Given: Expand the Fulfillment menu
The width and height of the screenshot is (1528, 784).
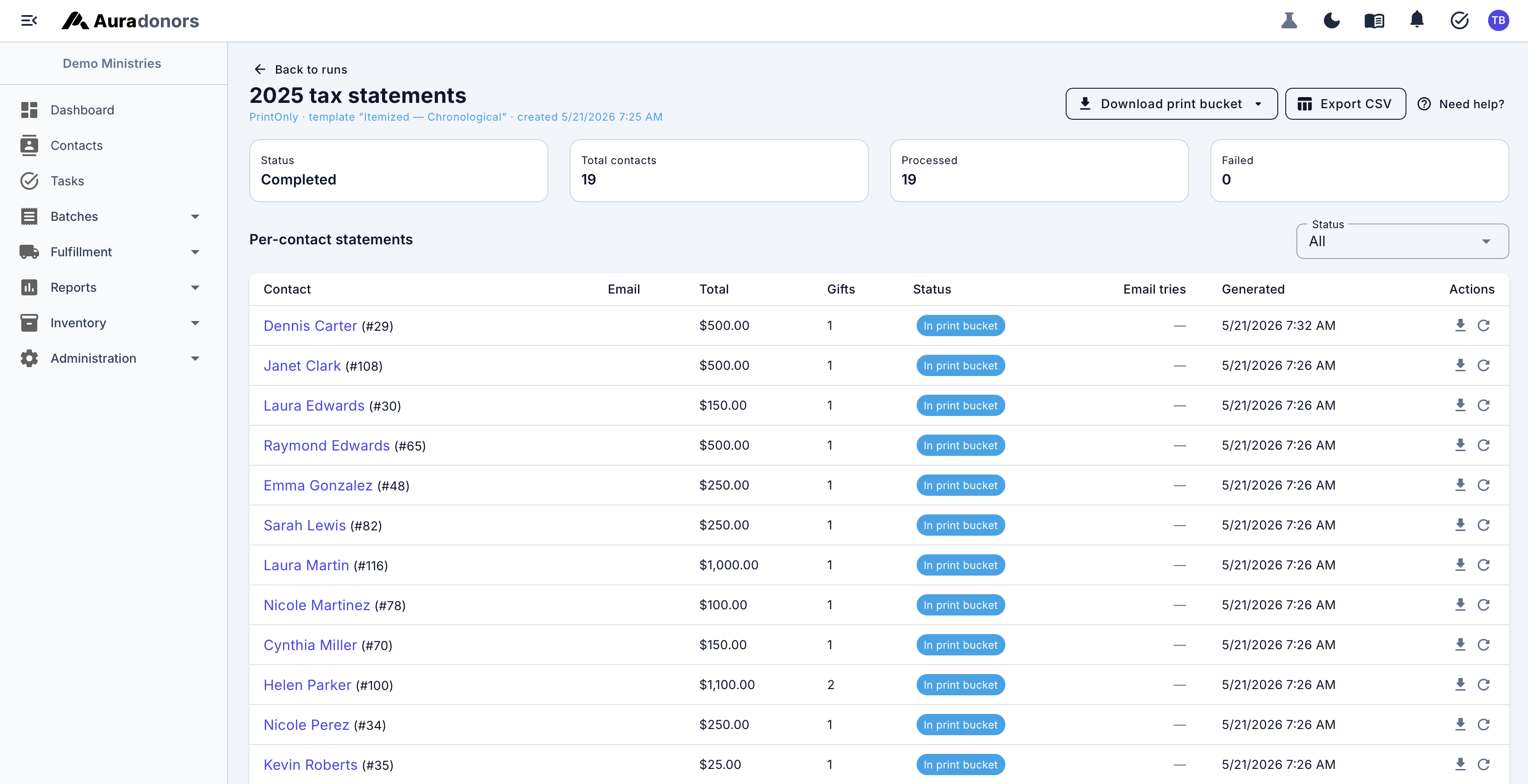Looking at the screenshot, I should coord(195,252).
